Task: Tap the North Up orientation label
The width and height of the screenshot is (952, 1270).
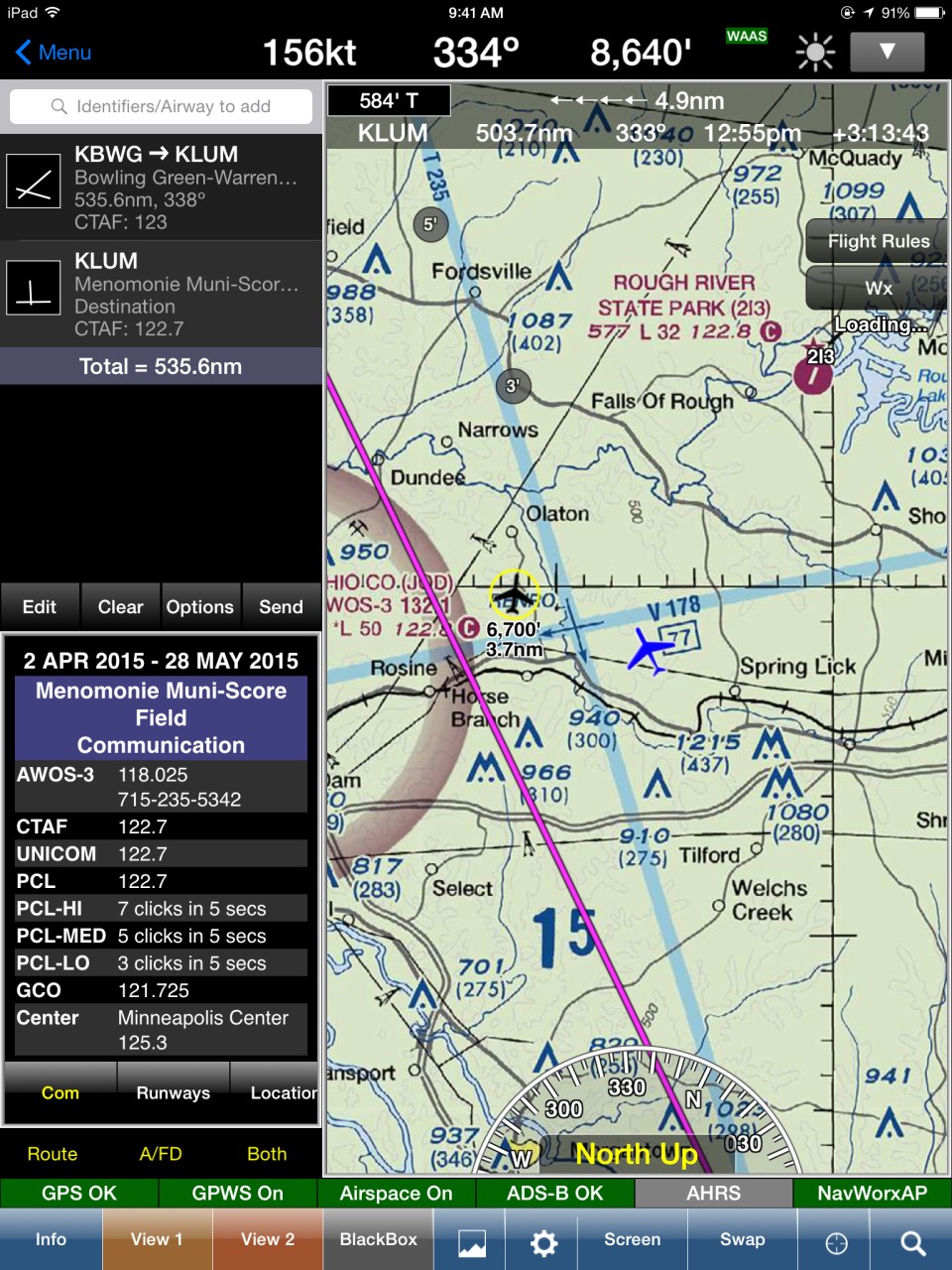Action: pyautogui.click(x=637, y=1154)
